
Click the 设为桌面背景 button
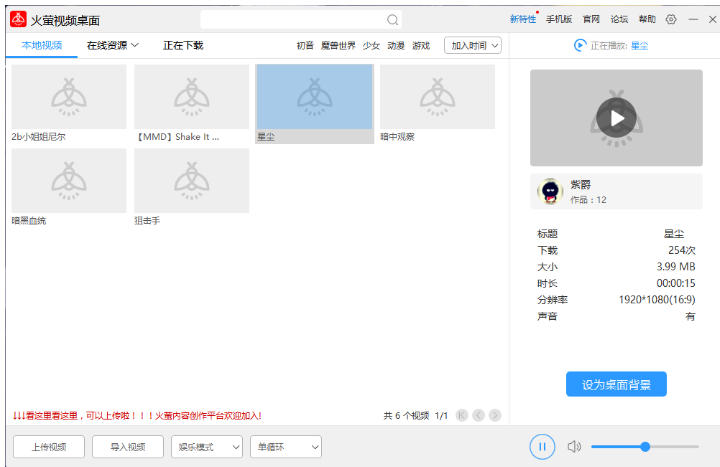pos(616,384)
